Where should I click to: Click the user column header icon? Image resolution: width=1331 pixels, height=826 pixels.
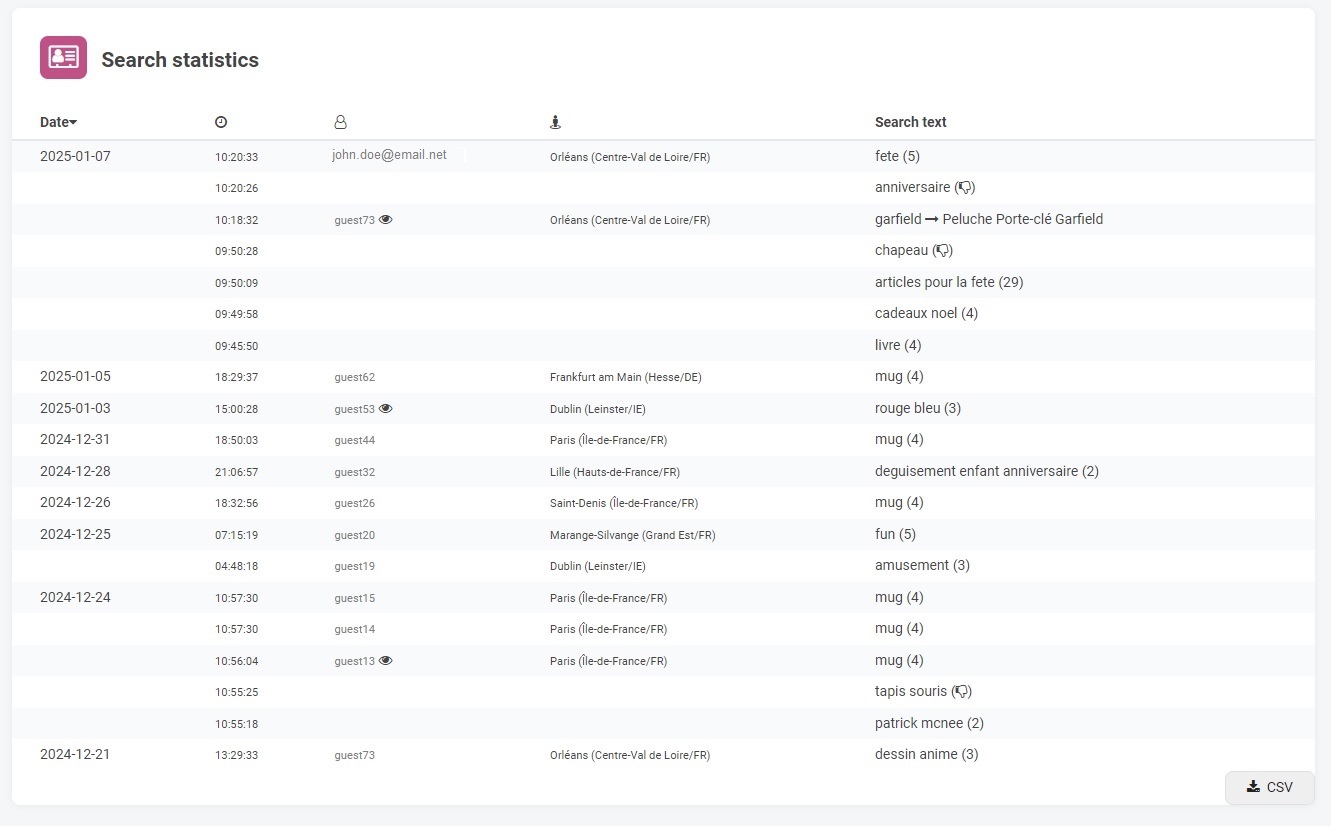click(x=340, y=122)
